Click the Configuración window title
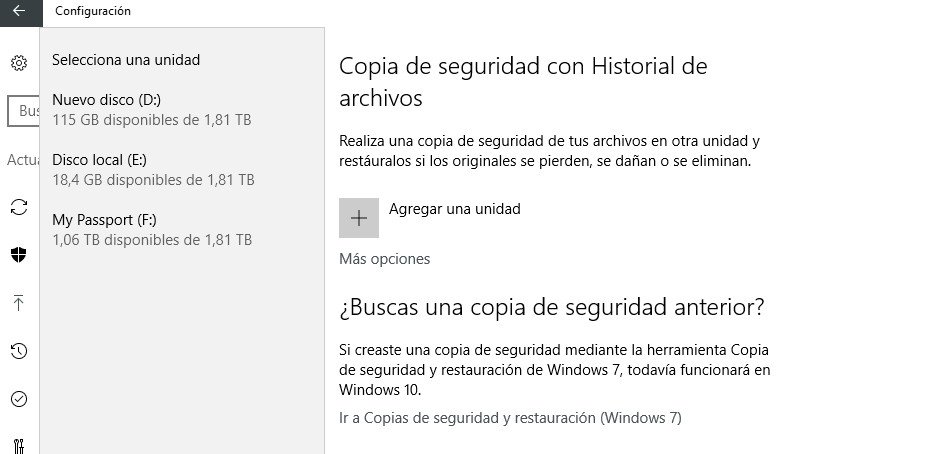 [x=93, y=11]
